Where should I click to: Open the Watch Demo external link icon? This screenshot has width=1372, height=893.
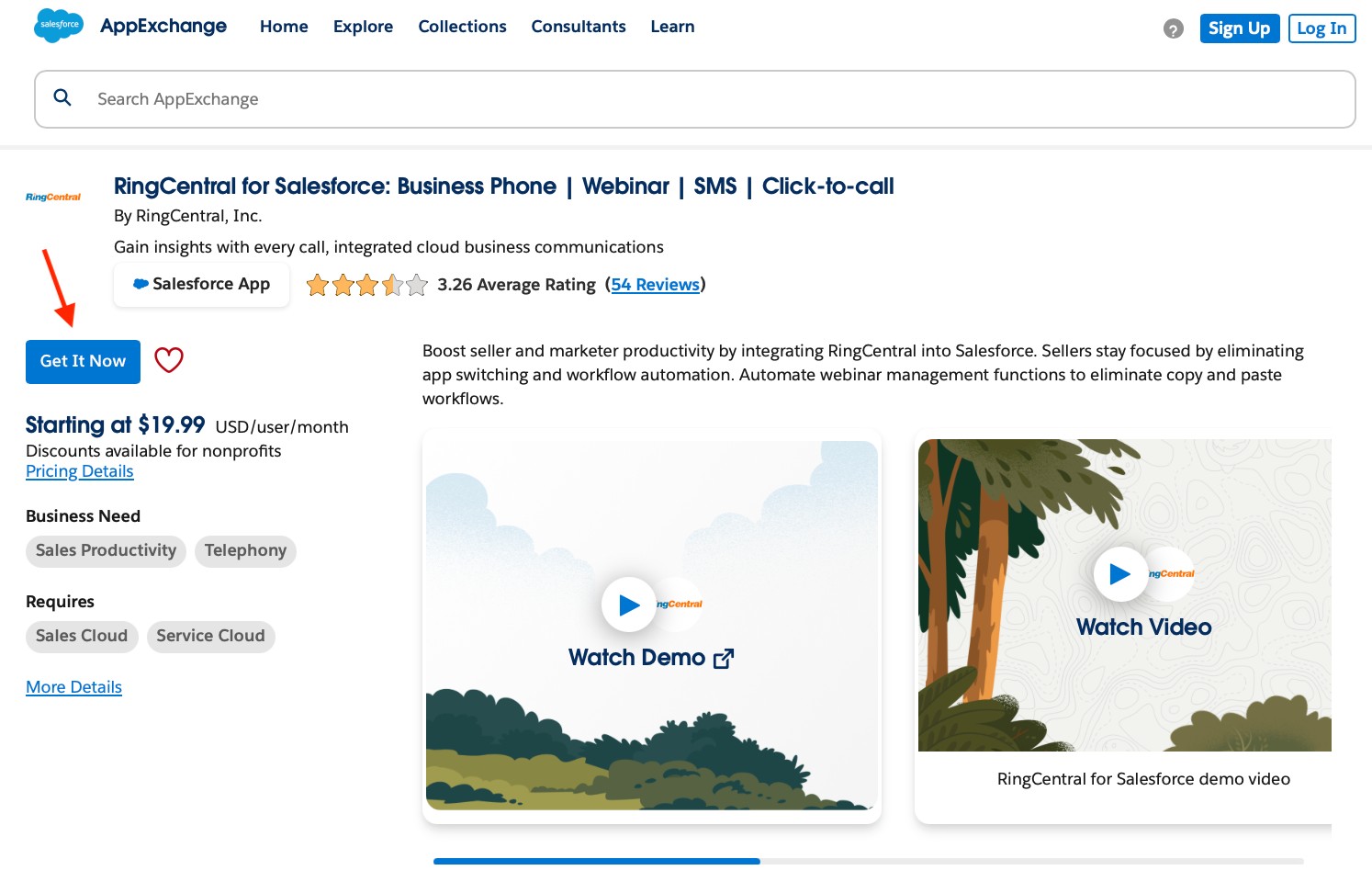[x=724, y=658]
